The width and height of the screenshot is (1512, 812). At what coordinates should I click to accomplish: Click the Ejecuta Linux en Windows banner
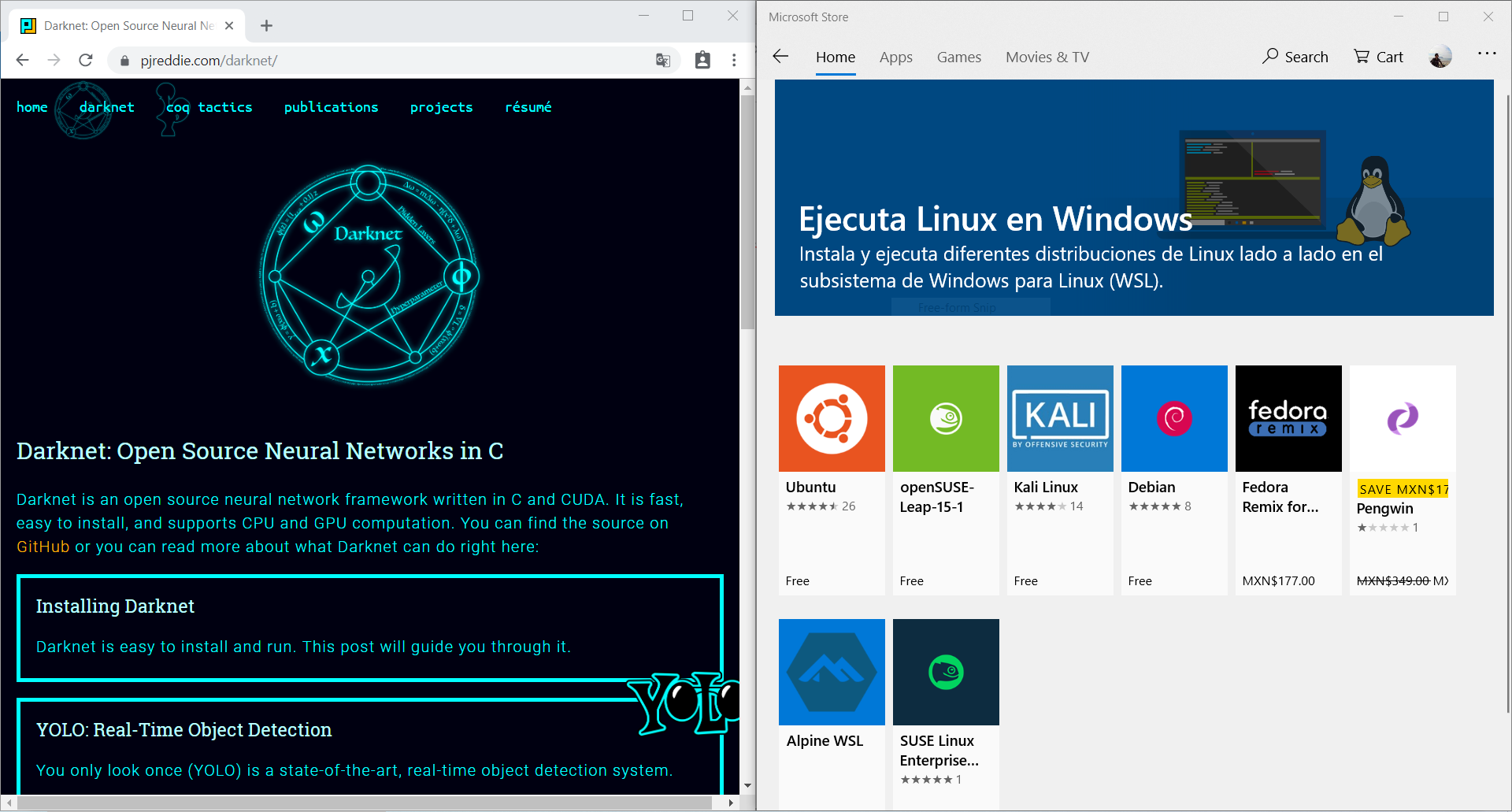coord(1134,198)
